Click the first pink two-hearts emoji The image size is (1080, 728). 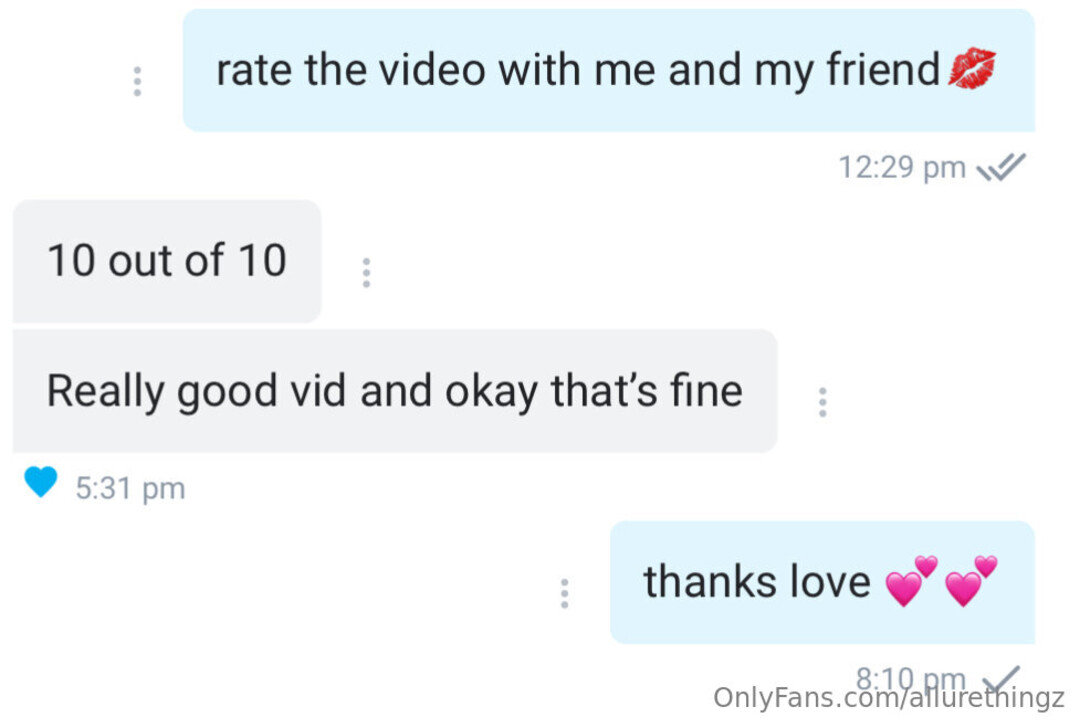[911, 581]
